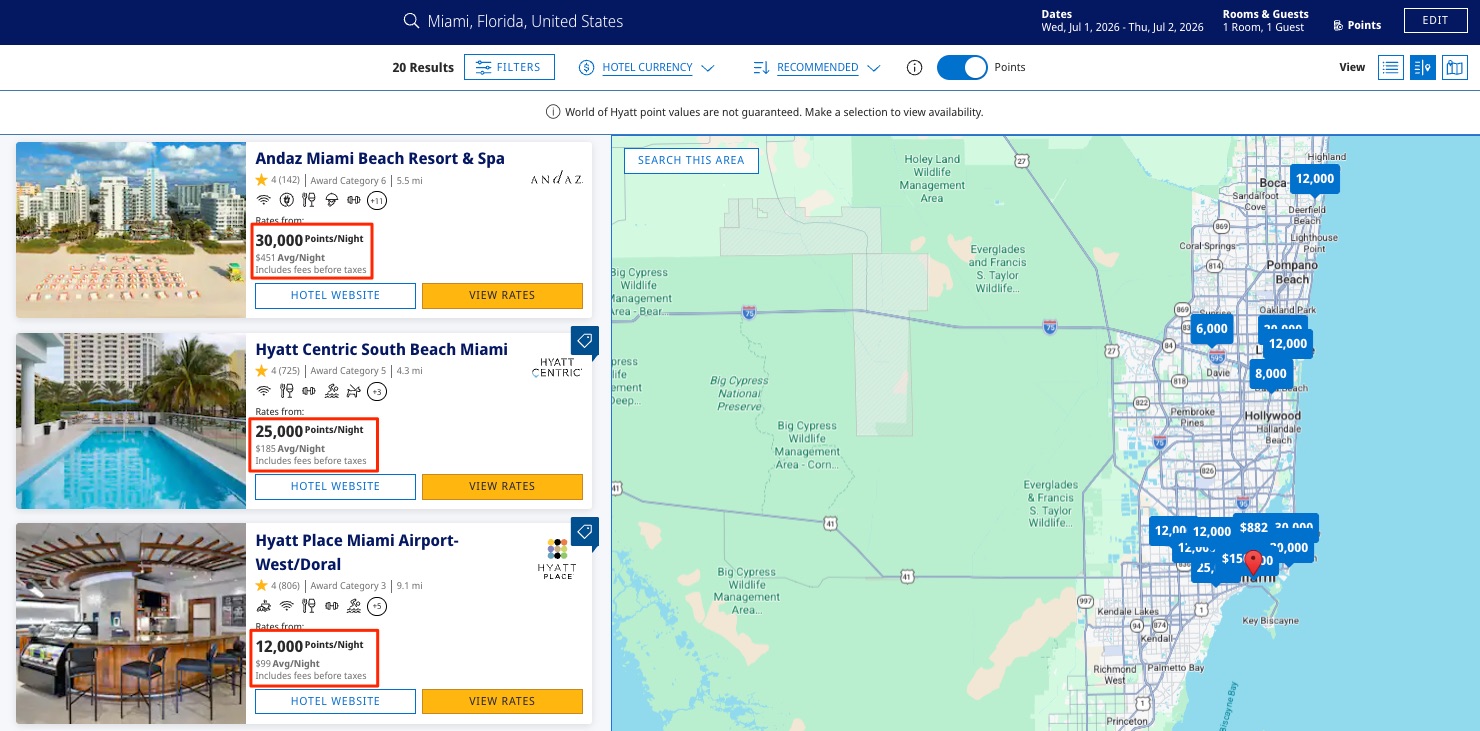This screenshot has height=731, width=1480.
Task: Click the search magnifier icon beside Miami
Action: click(410, 21)
